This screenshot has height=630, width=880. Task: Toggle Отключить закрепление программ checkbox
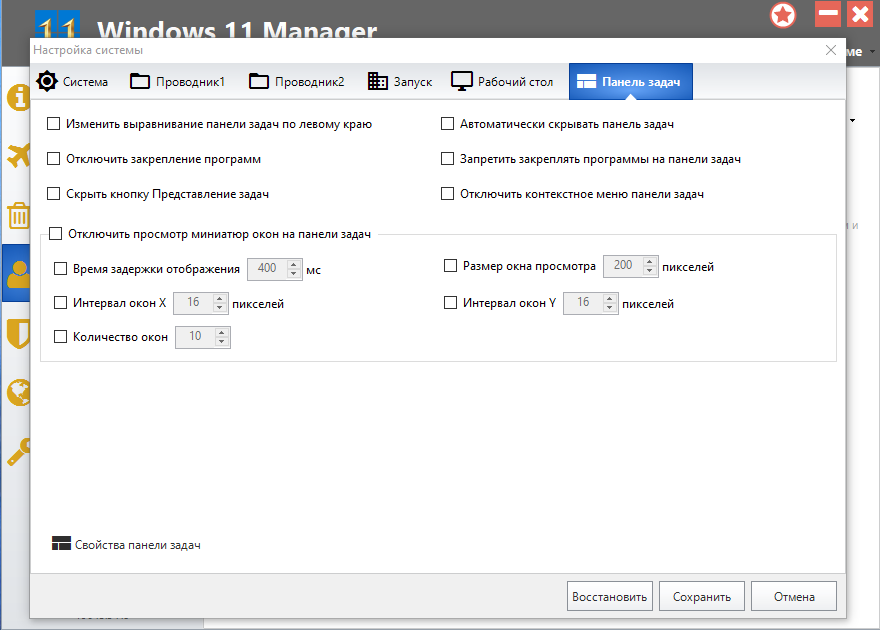(53, 159)
